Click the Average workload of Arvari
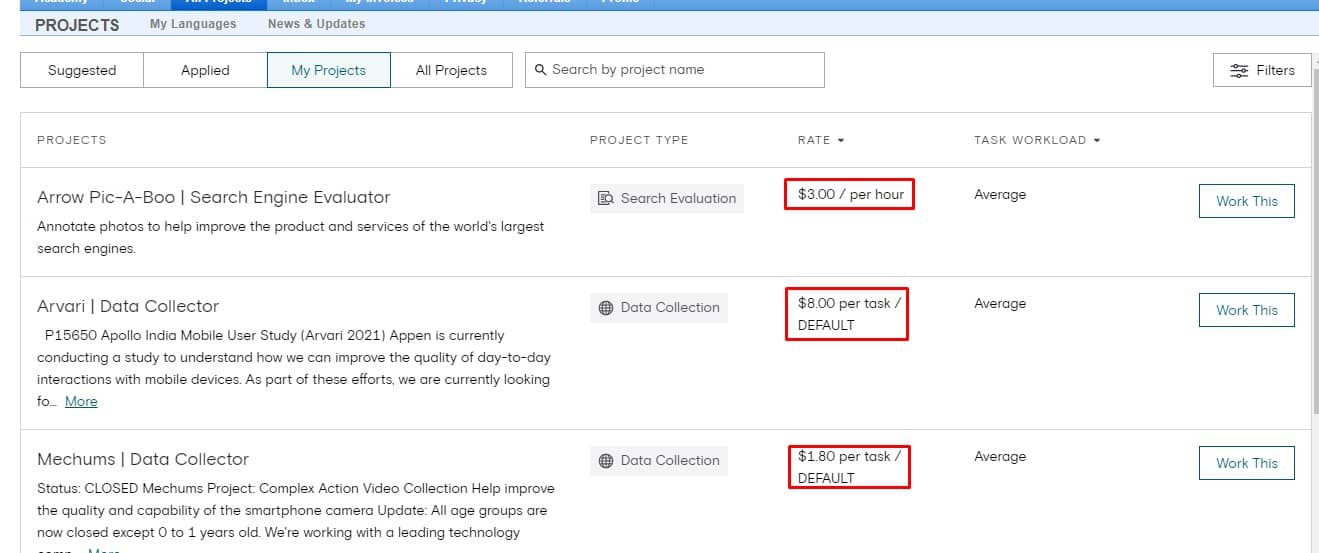This screenshot has height=553, width=1319. pos(1000,304)
